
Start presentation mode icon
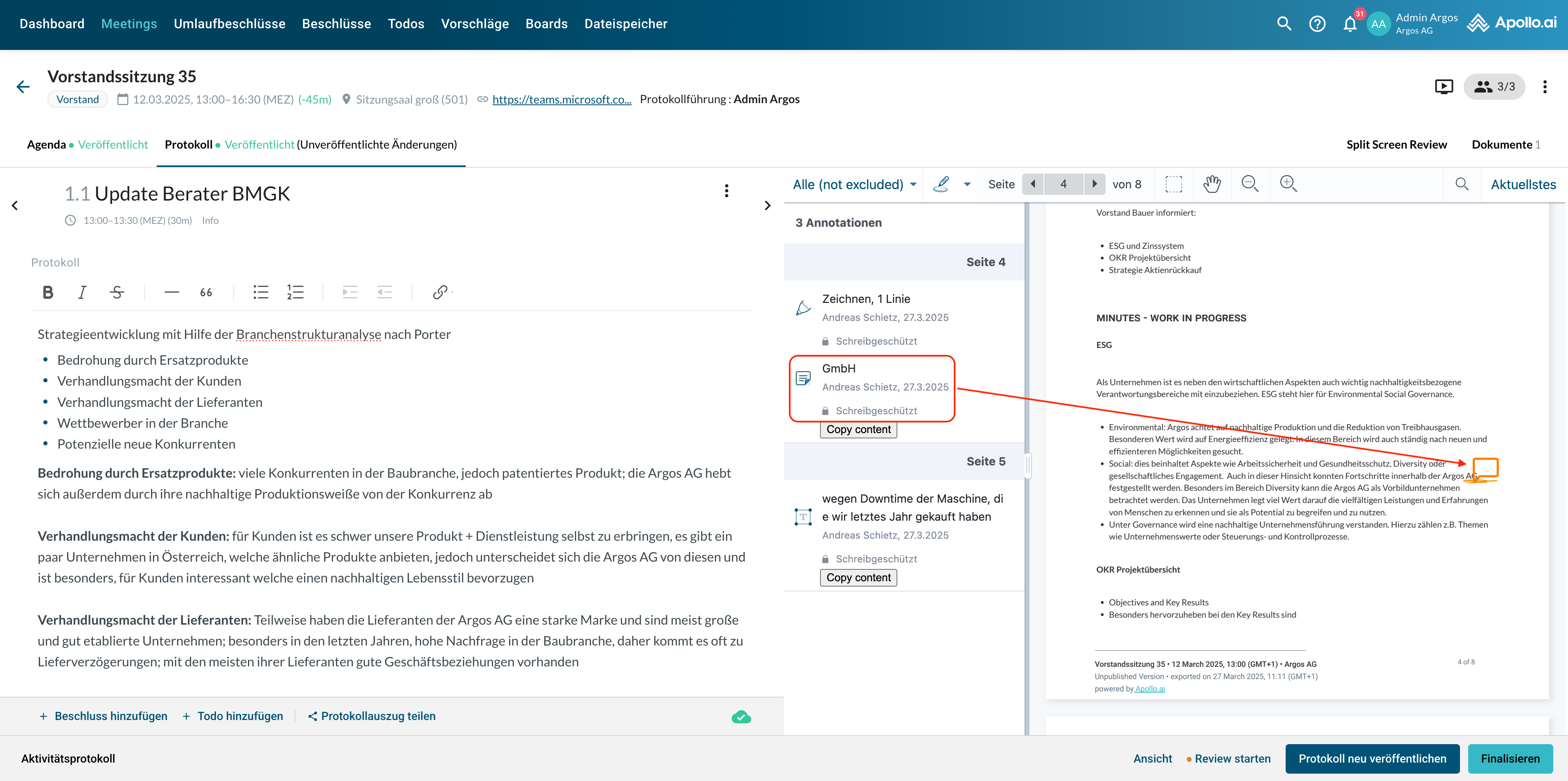pos(1443,87)
